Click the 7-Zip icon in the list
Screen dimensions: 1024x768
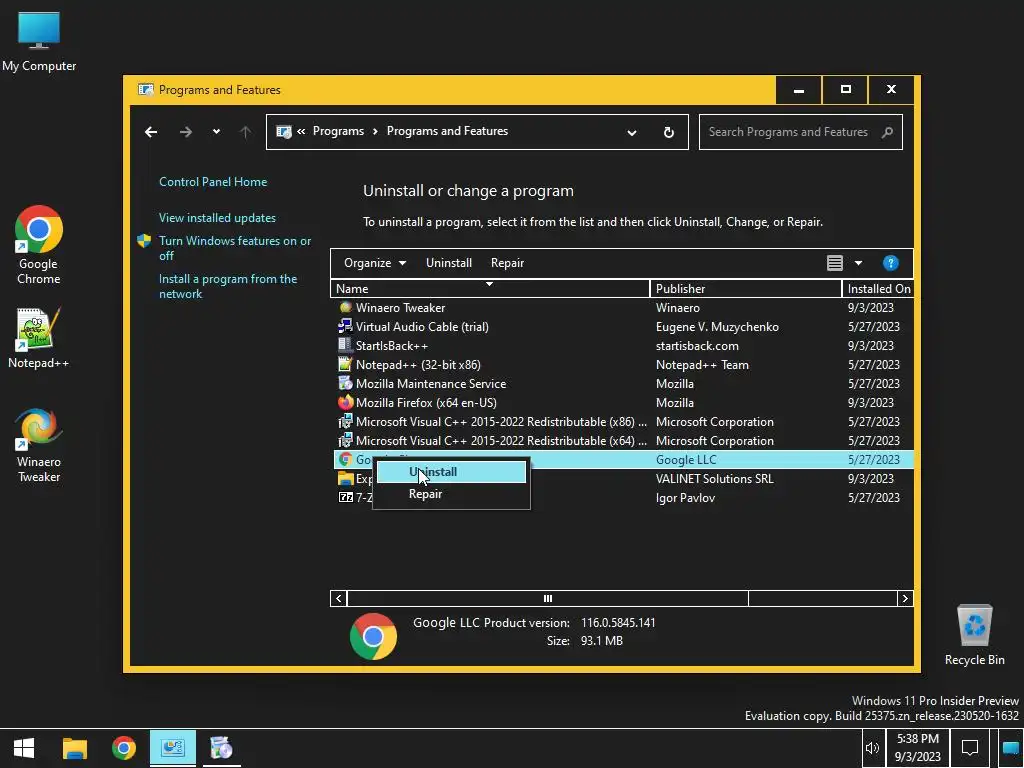click(x=345, y=498)
